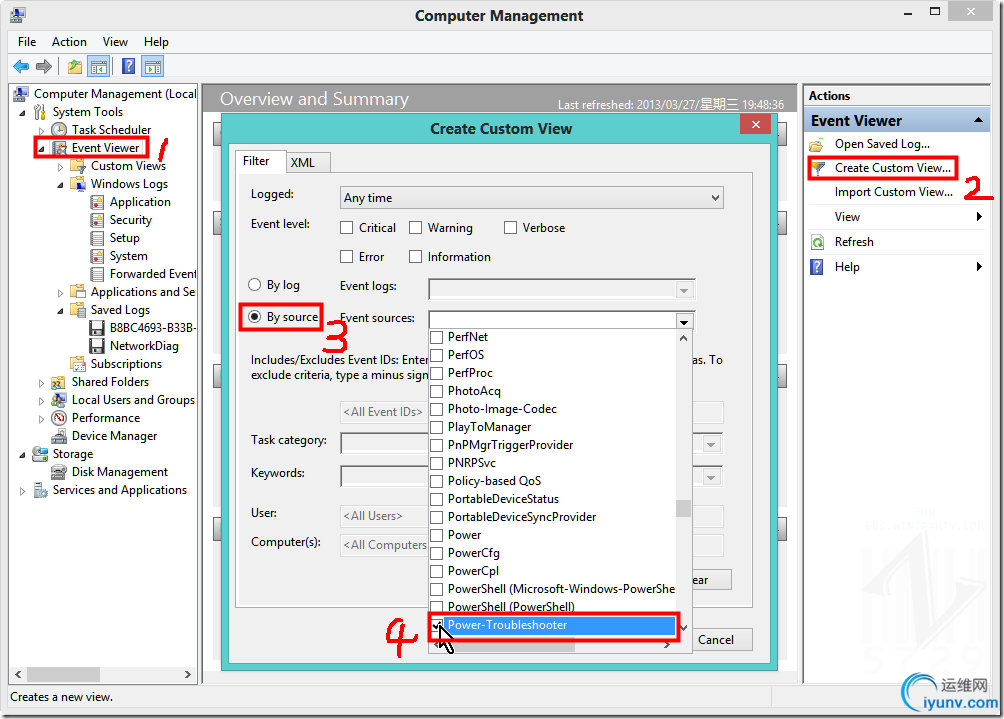The image size is (1004, 719).
Task: Click the Local Users and Groups icon
Action: (x=59, y=400)
